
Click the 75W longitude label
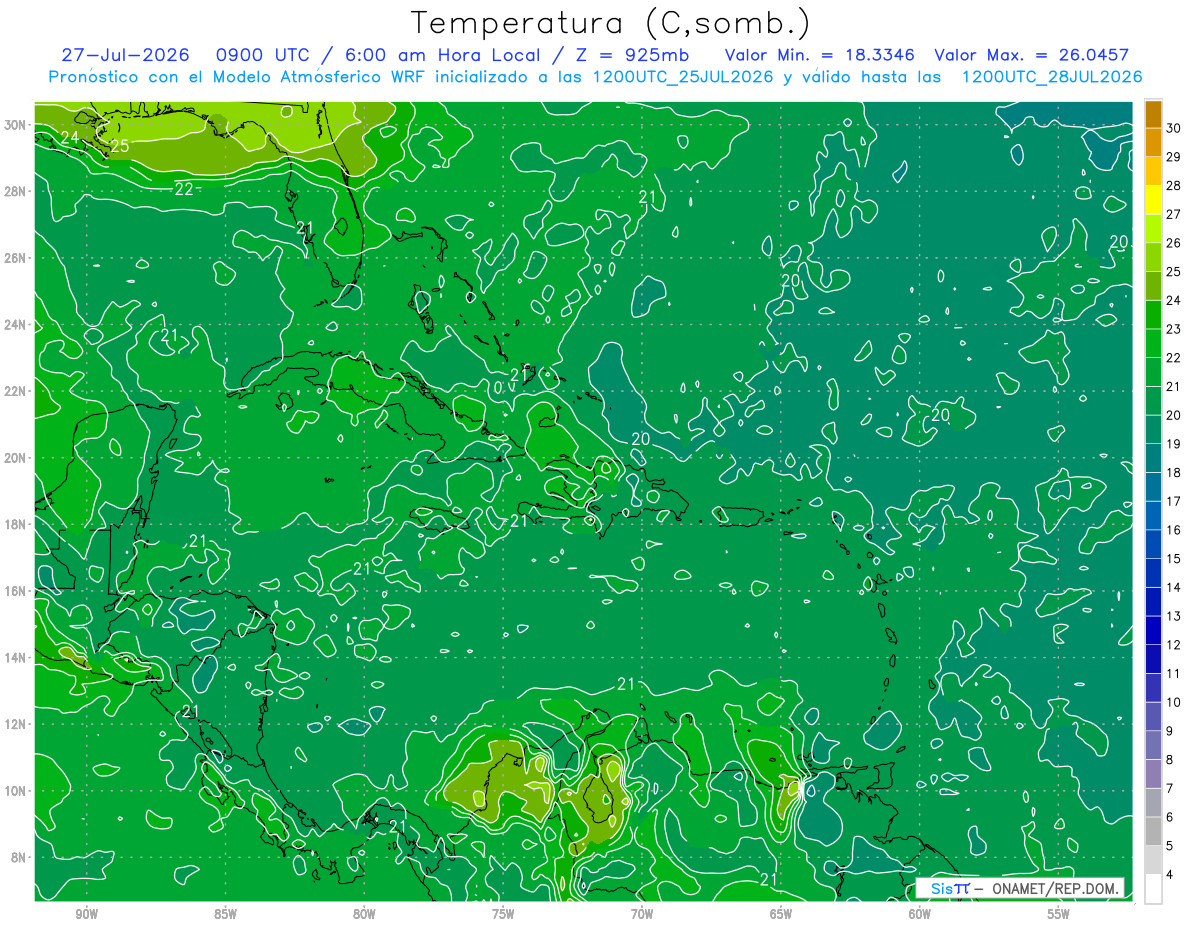point(503,914)
